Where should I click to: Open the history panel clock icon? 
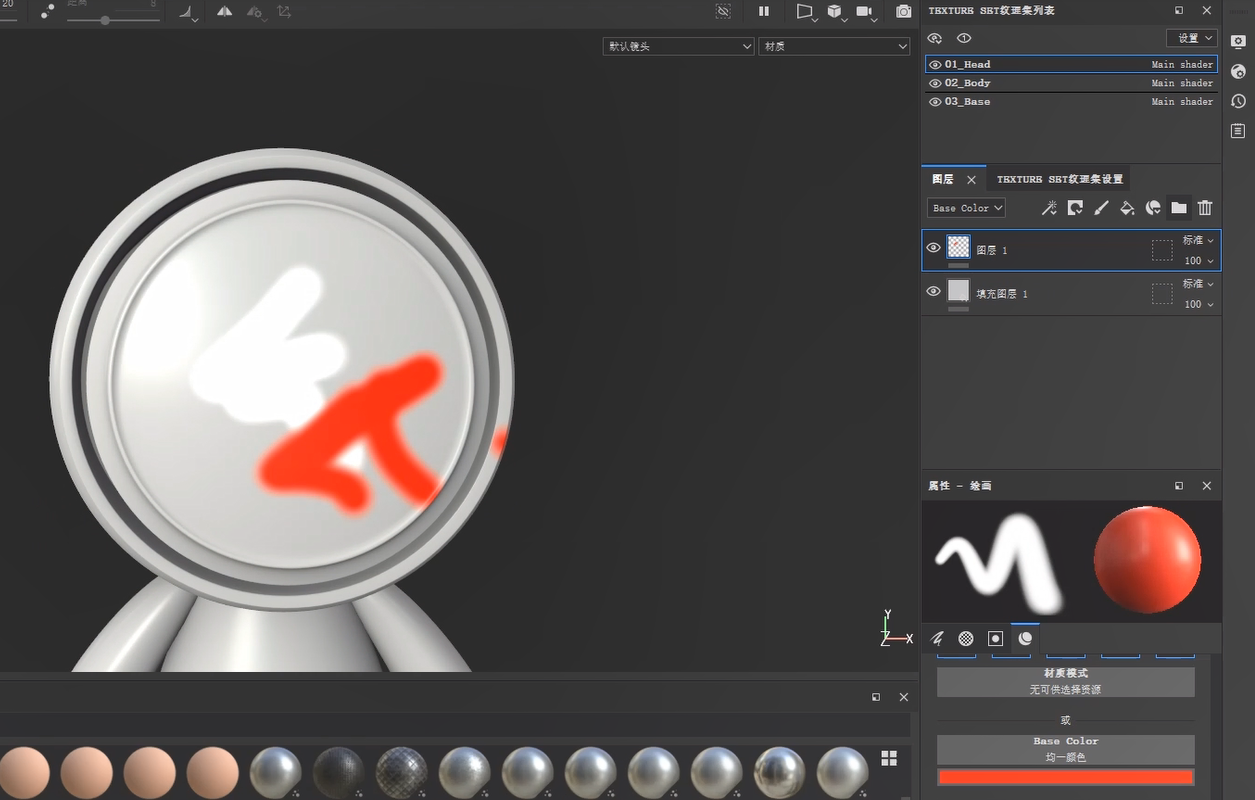coord(1238,101)
